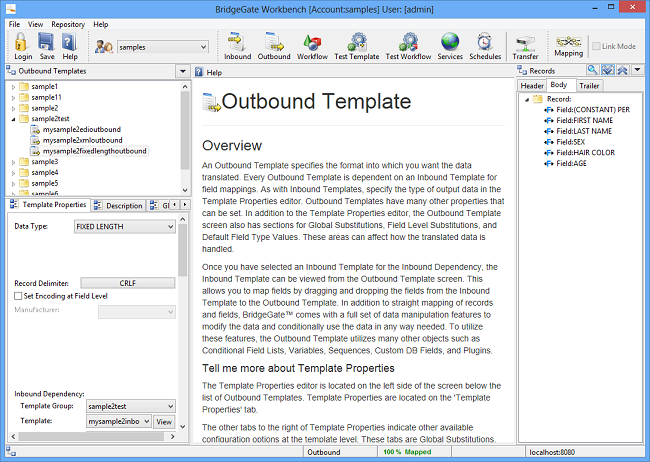
Task: Select mysample2fixedlengthoutbound template
Action: (x=95, y=151)
